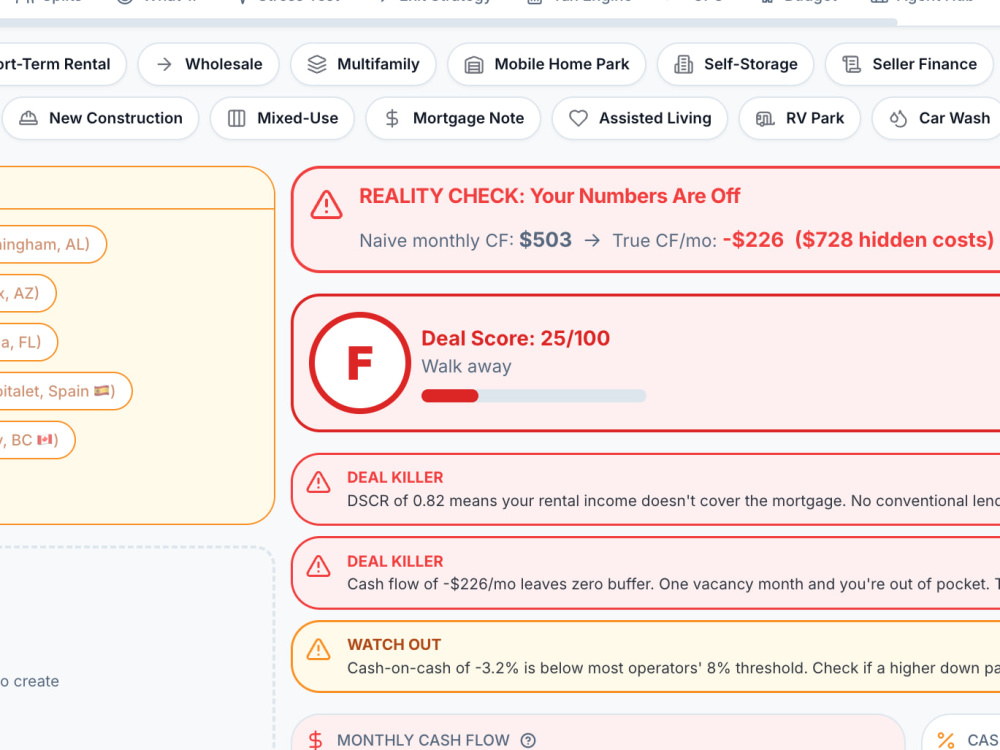Screen dimensions: 1000x750
Task: Select the Phoenix, AZ example chip
Action: click(x=27, y=293)
